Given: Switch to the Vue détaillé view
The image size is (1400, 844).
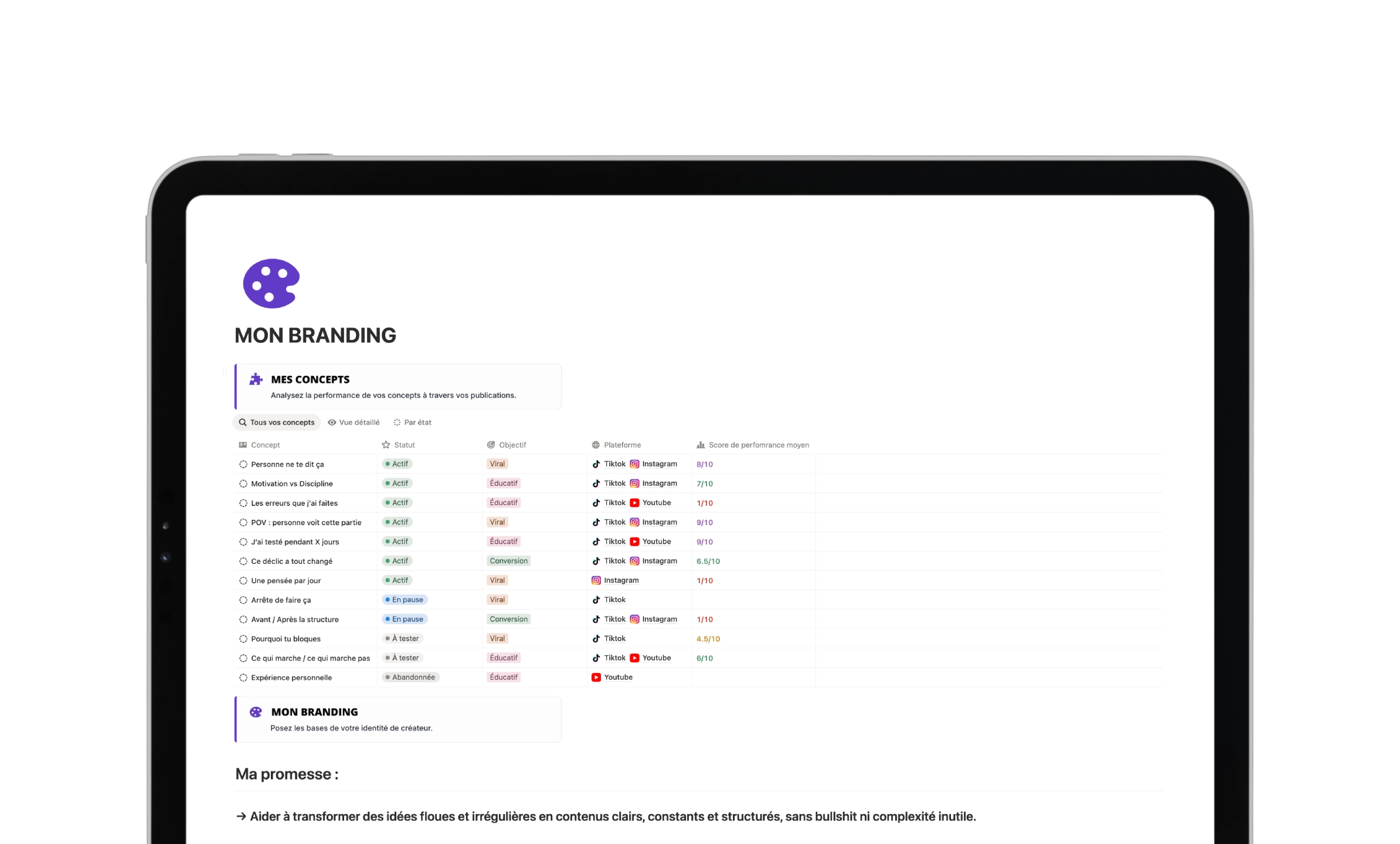Looking at the screenshot, I should 354,422.
